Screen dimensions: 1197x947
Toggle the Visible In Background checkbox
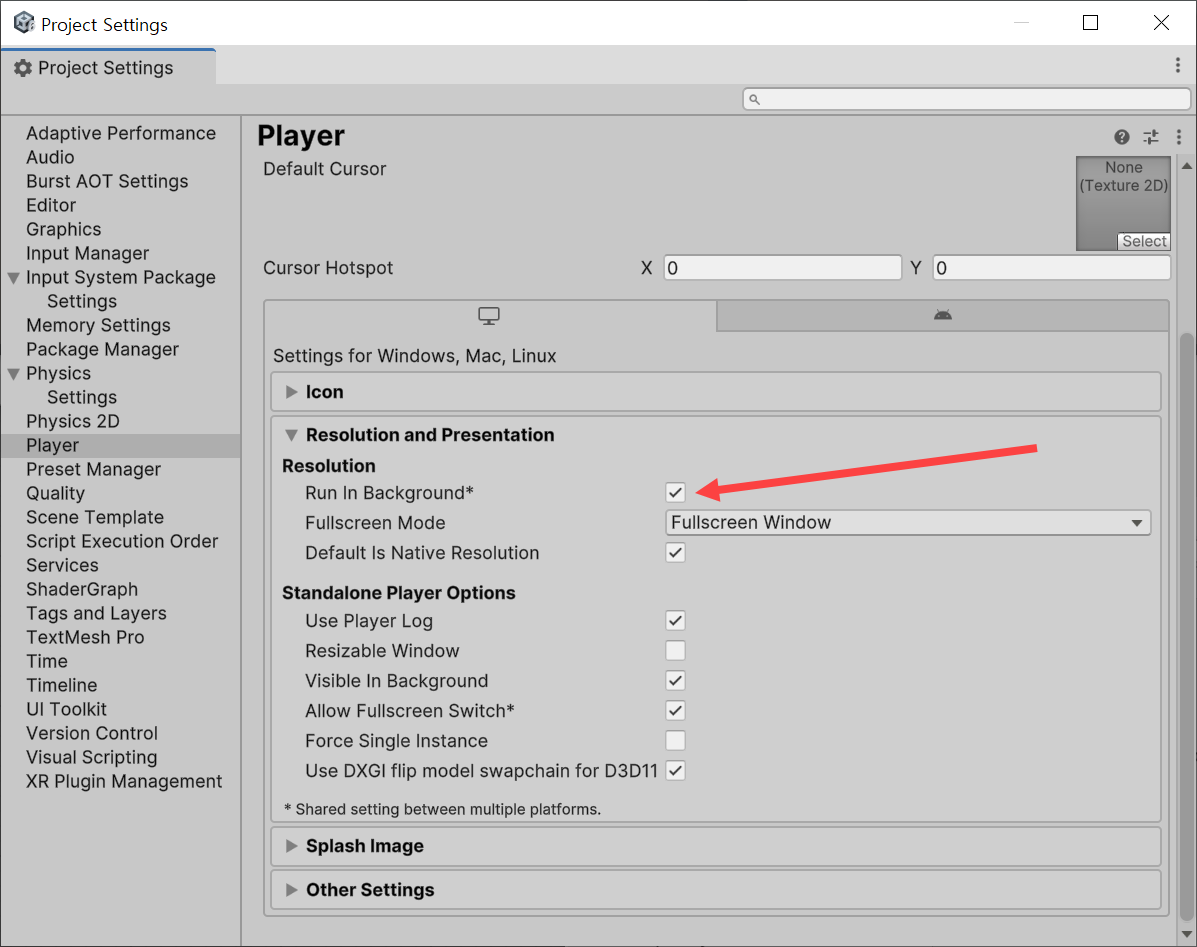pos(676,681)
